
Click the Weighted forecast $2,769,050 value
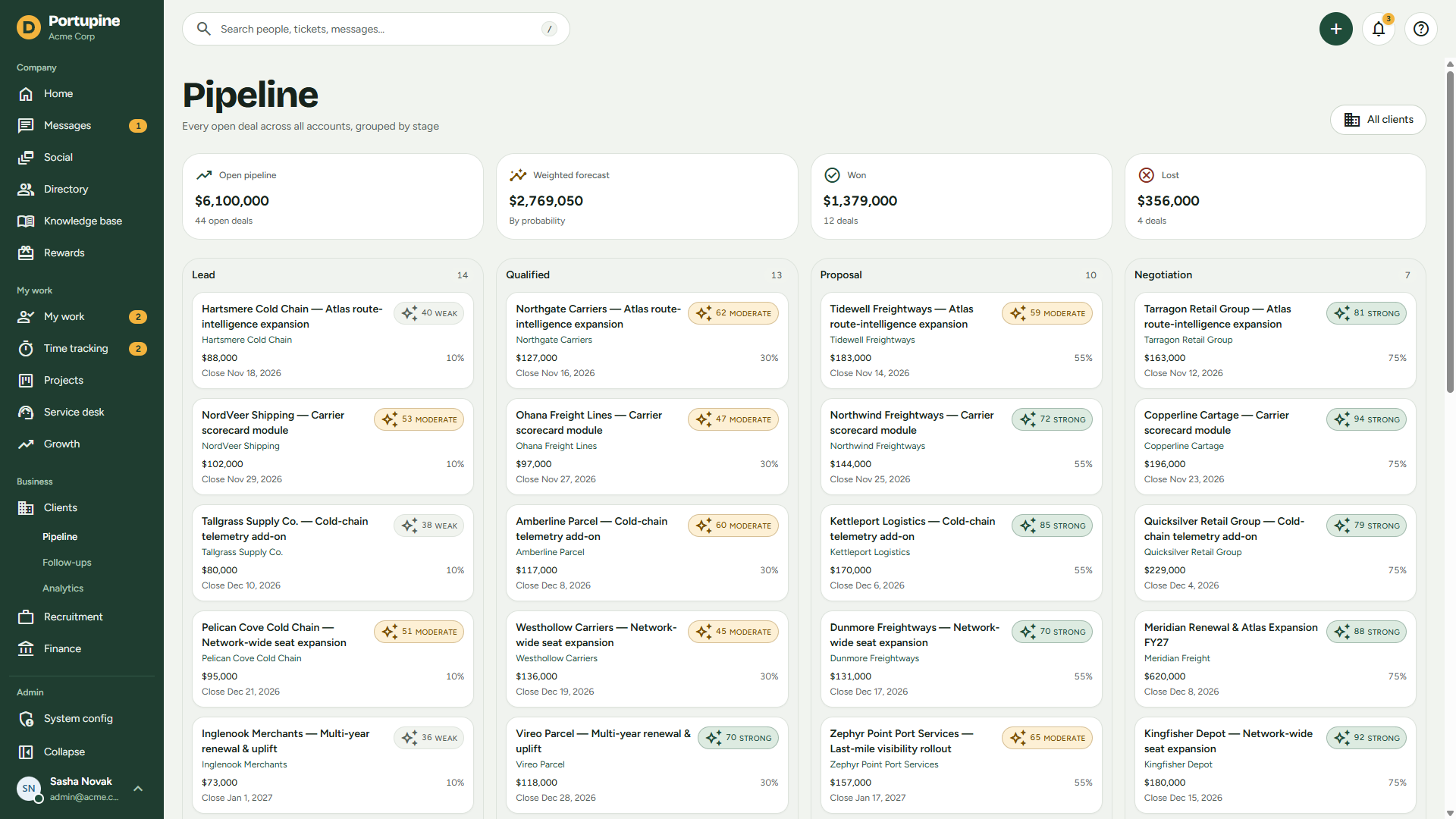tap(546, 201)
